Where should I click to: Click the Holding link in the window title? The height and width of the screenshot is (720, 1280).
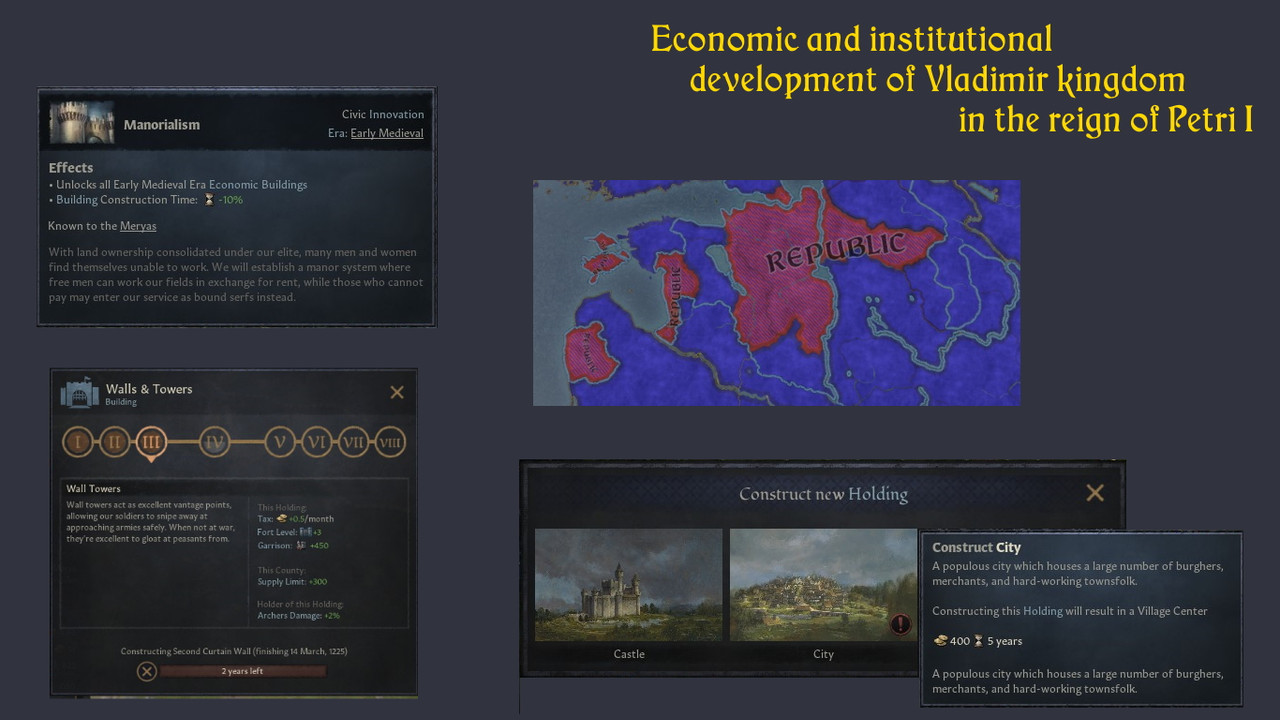pyautogui.click(x=878, y=494)
